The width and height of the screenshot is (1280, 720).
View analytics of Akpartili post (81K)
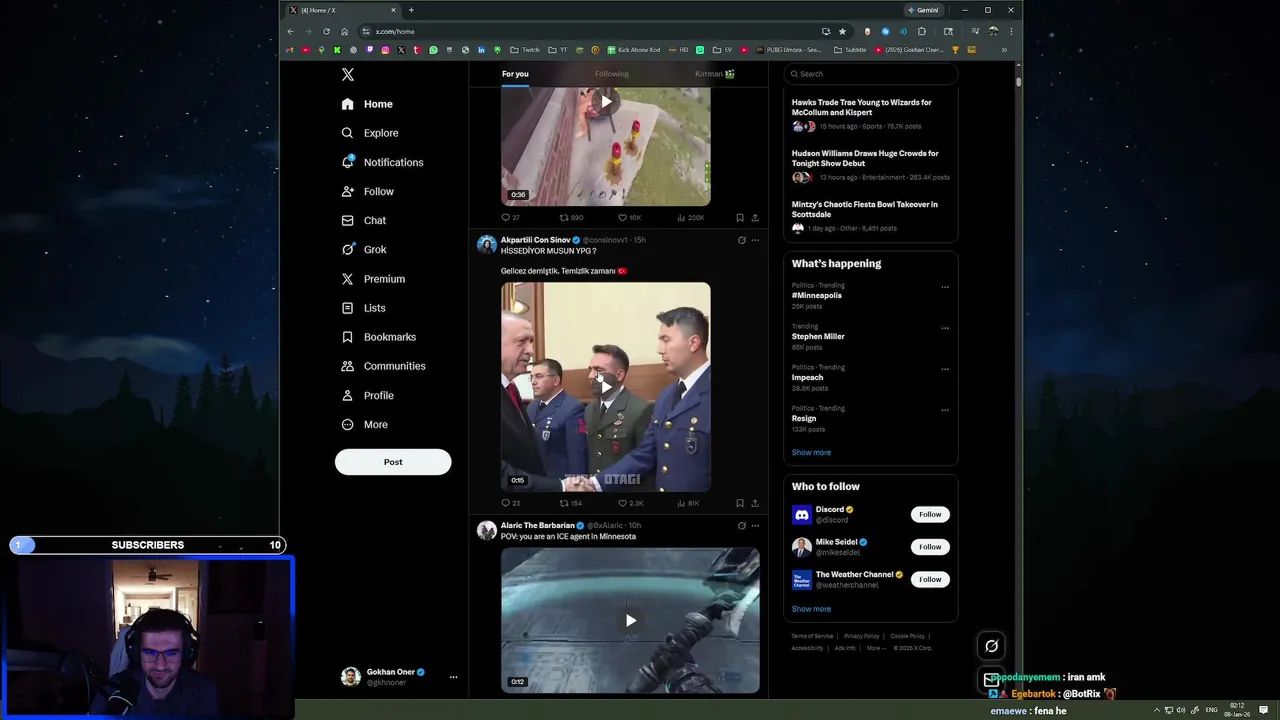click(x=687, y=503)
